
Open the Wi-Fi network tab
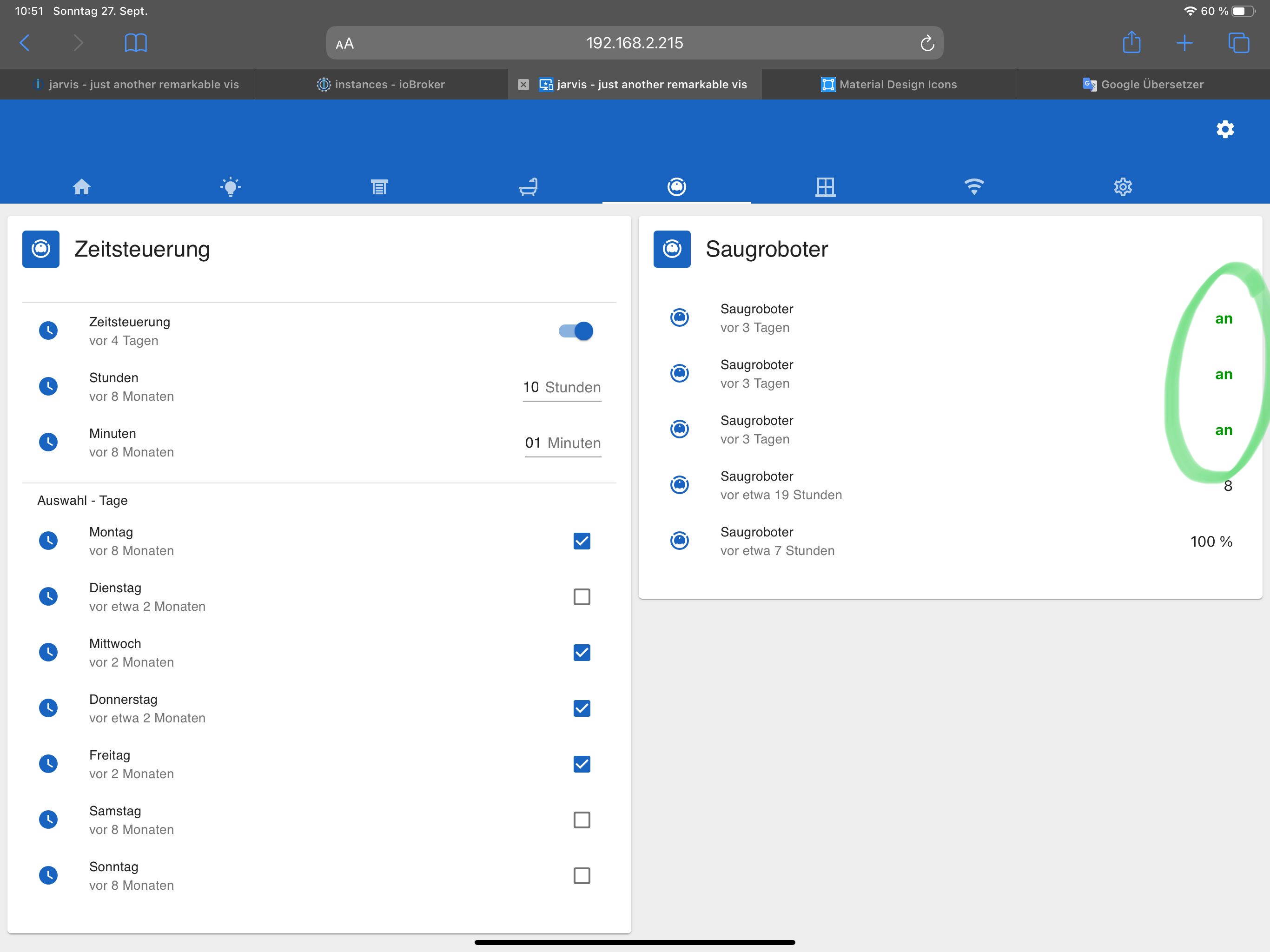tap(974, 186)
